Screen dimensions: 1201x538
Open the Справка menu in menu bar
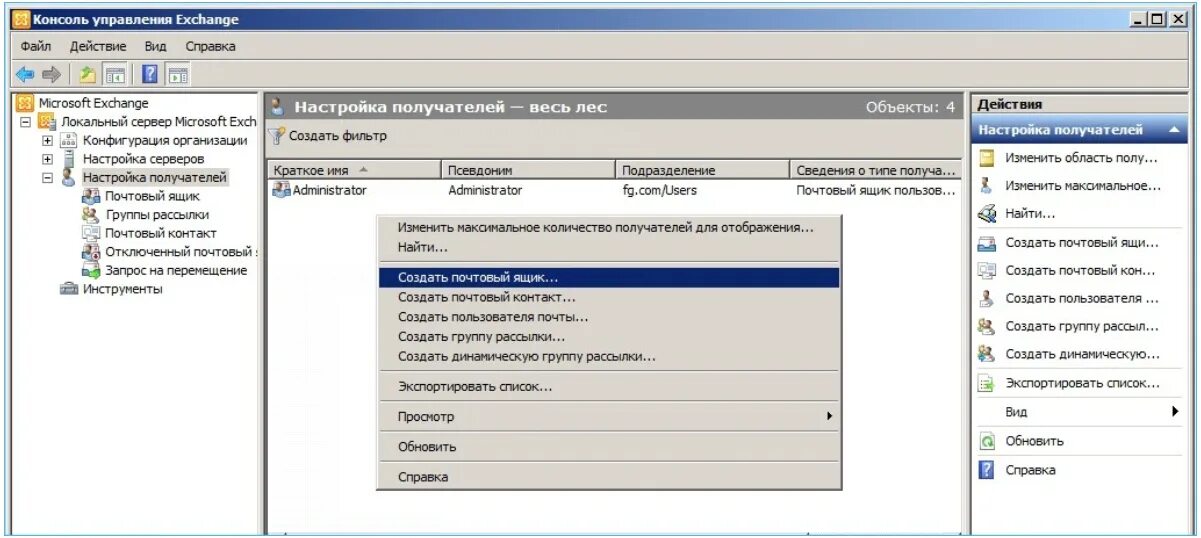click(x=211, y=46)
